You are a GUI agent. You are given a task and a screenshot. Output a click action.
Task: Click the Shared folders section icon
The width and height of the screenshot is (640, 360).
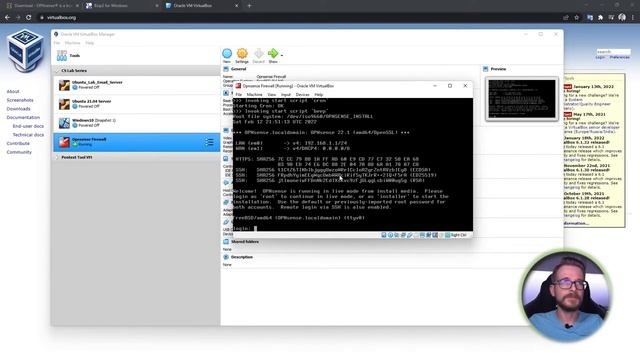[x=226, y=242]
